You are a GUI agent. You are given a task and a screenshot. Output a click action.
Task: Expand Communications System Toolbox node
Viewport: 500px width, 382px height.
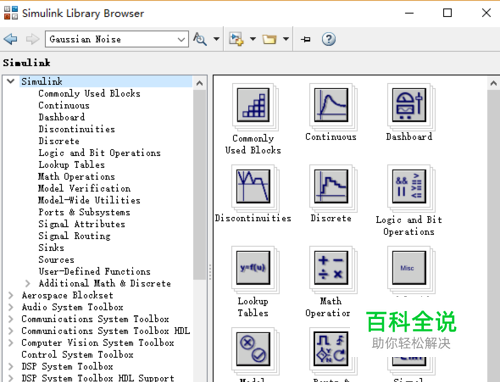[x=11, y=319]
